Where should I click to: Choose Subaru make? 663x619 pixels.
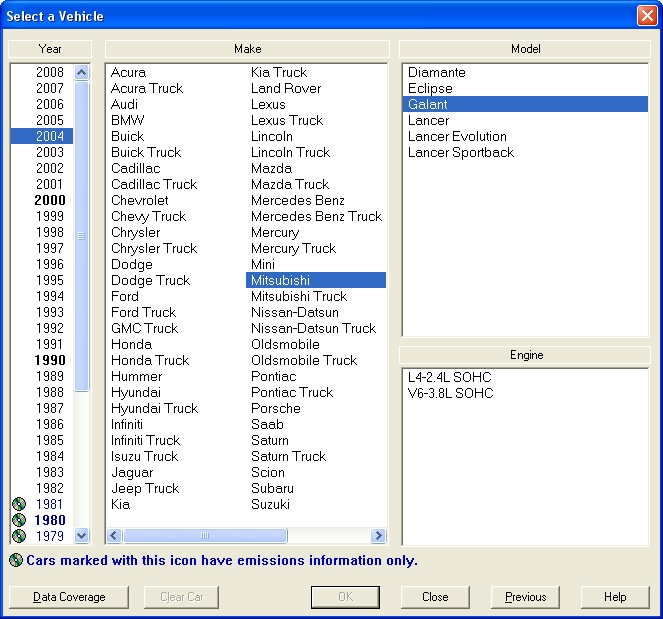pyautogui.click(x=273, y=488)
